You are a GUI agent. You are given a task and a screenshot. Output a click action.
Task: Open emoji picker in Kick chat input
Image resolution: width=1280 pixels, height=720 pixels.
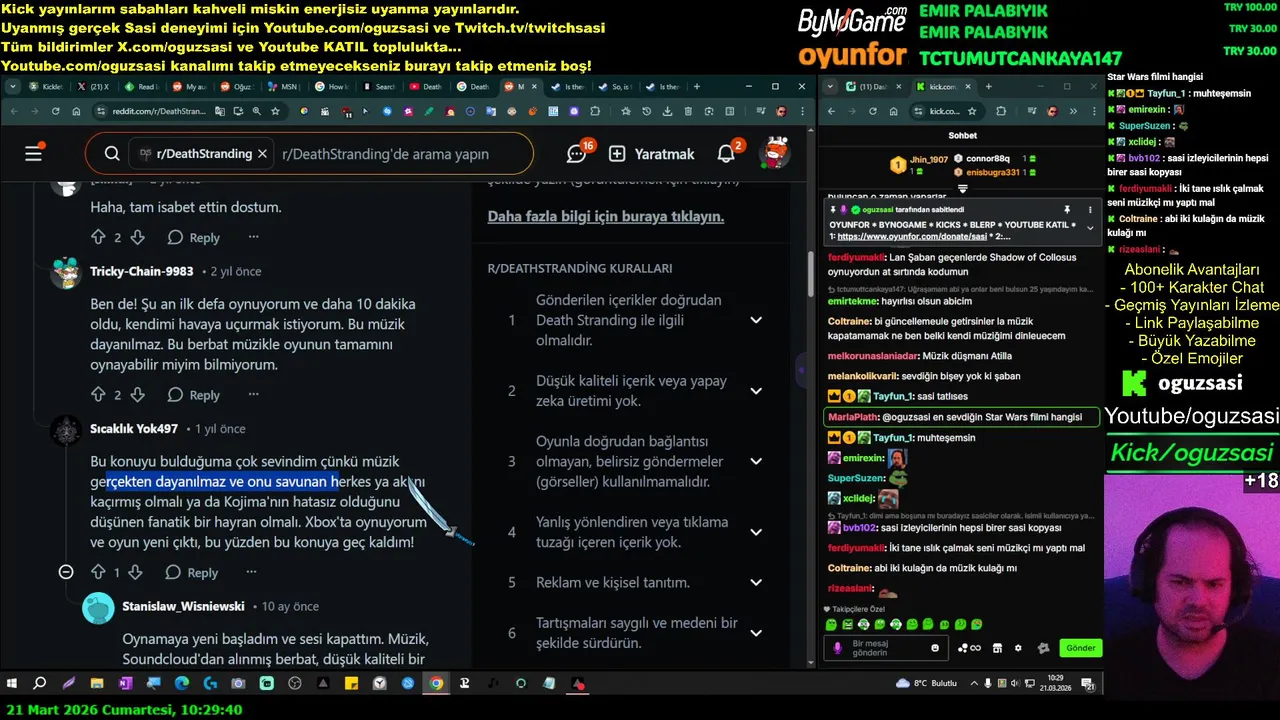pyautogui.click(x=935, y=648)
